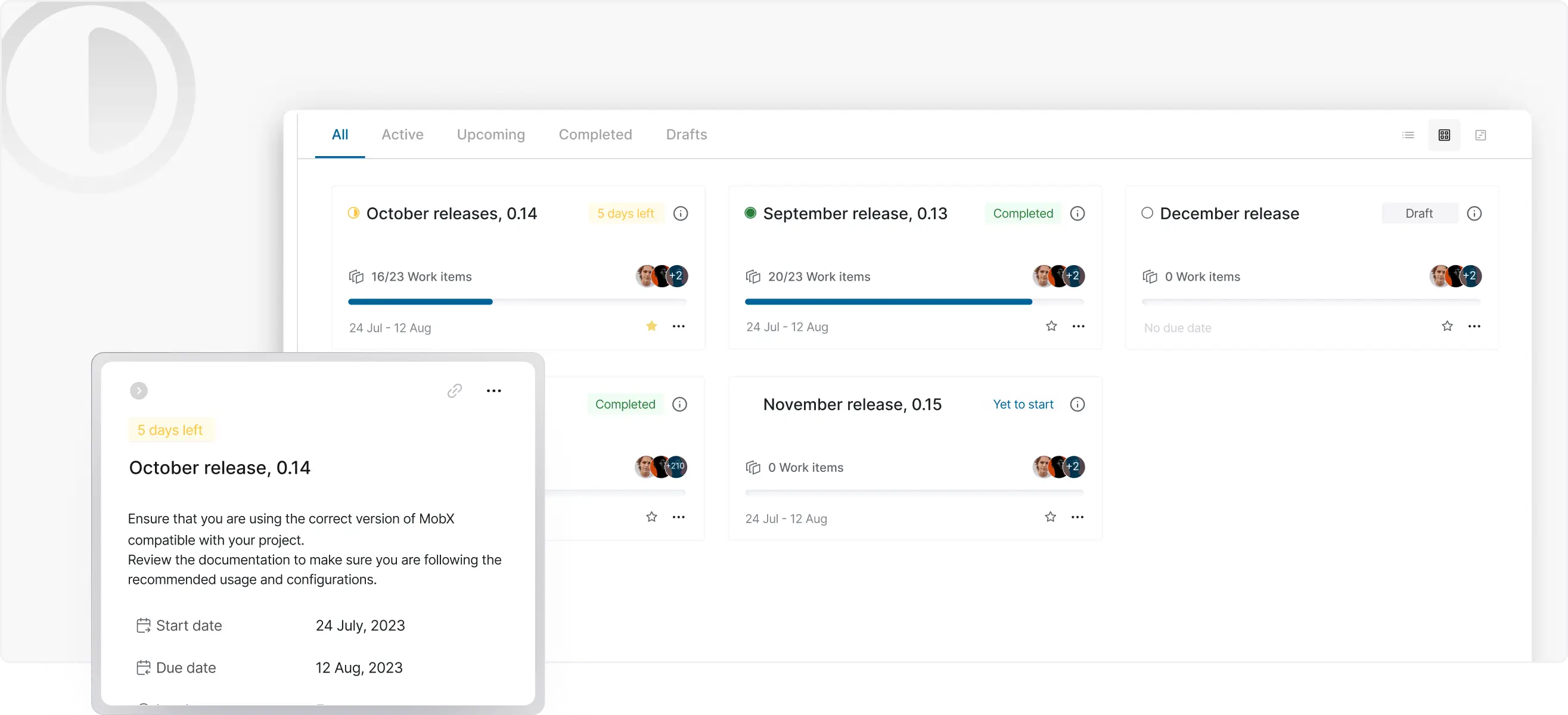
Task: Select the grid board layout icon
Action: pos(1444,135)
